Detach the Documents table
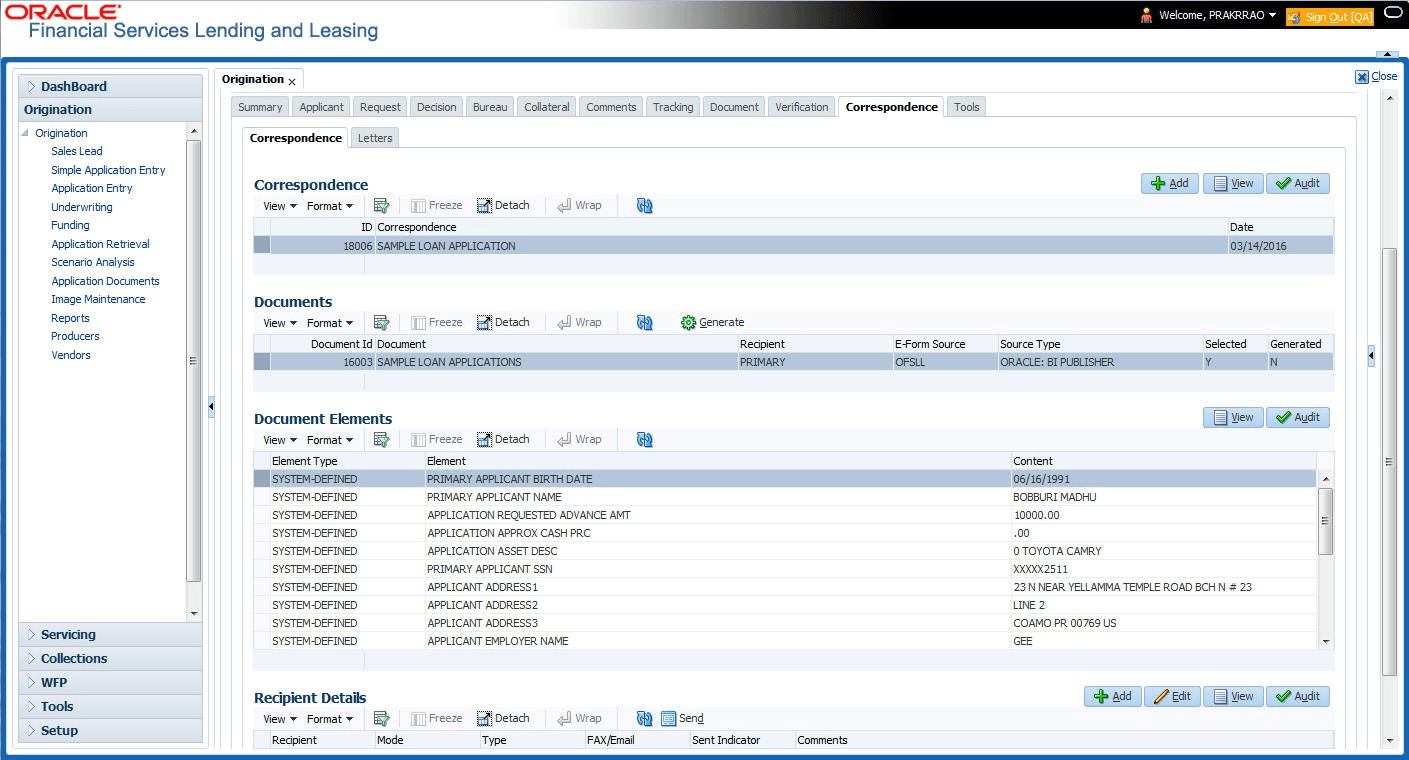Viewport: 1409px width, 760px height. pos(503,322)
